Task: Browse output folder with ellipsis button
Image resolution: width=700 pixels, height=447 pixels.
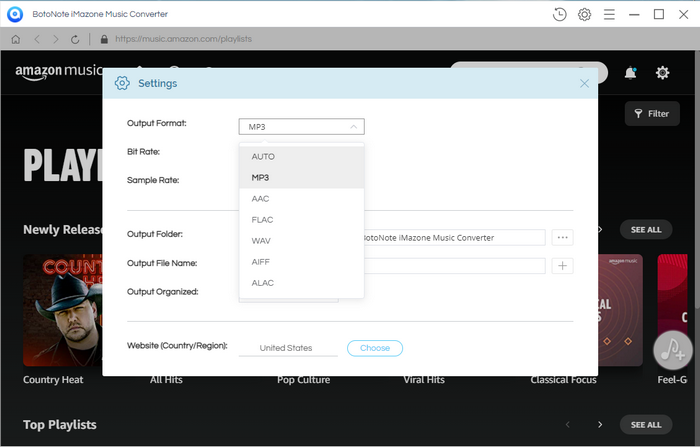Action: 562,238
